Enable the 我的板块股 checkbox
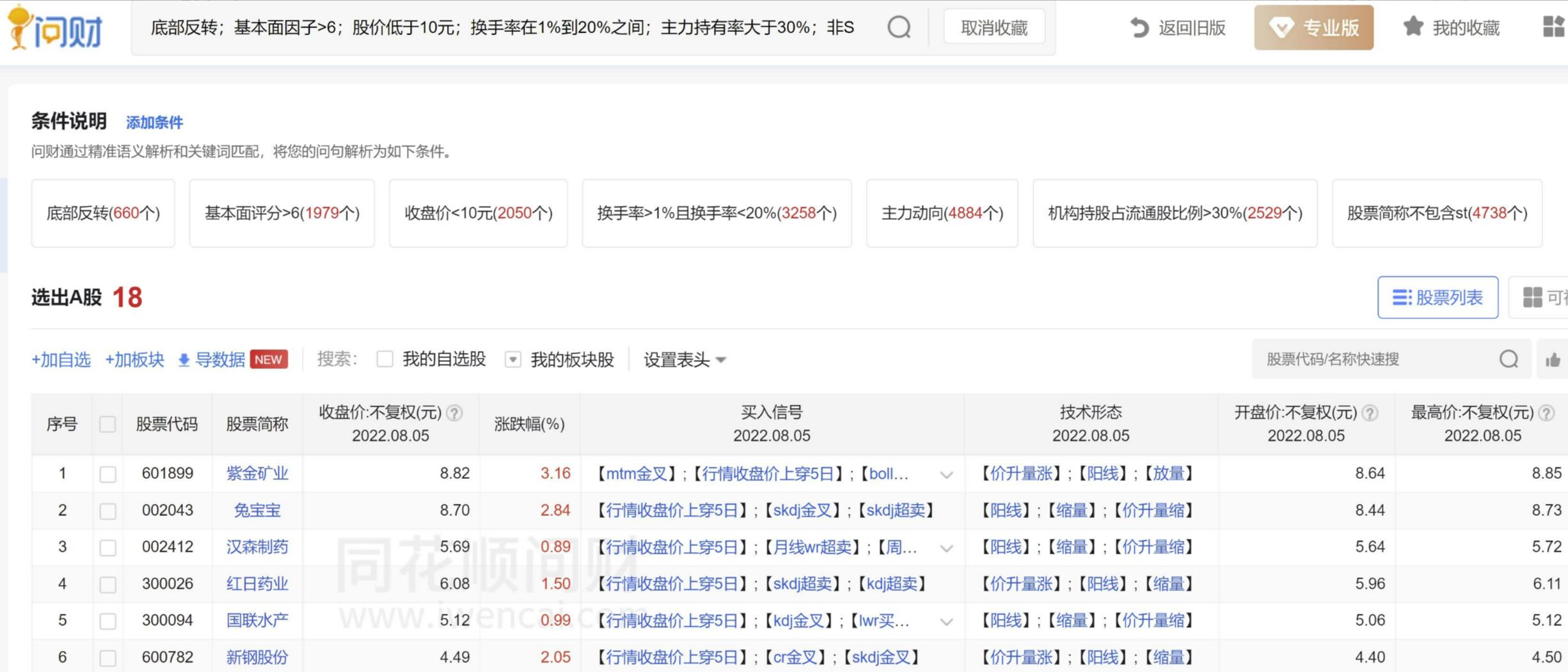The image size is (1568, 672). 512,359
